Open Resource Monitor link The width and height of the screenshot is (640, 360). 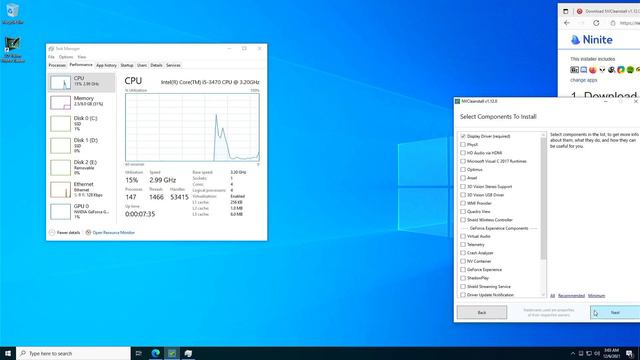pyautogui.click(x=113, y=233)
